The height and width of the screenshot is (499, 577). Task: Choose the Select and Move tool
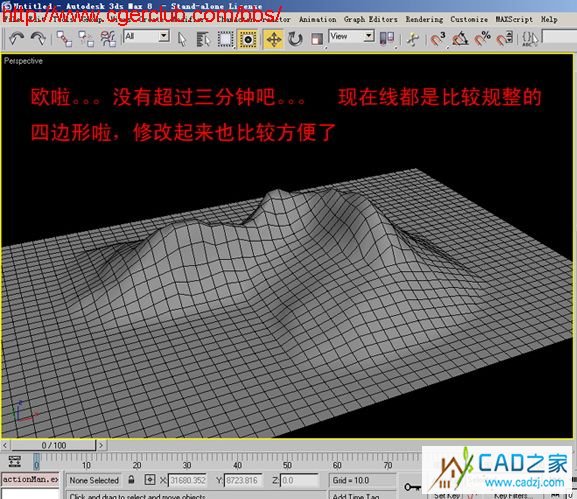[x=273, y=39]
